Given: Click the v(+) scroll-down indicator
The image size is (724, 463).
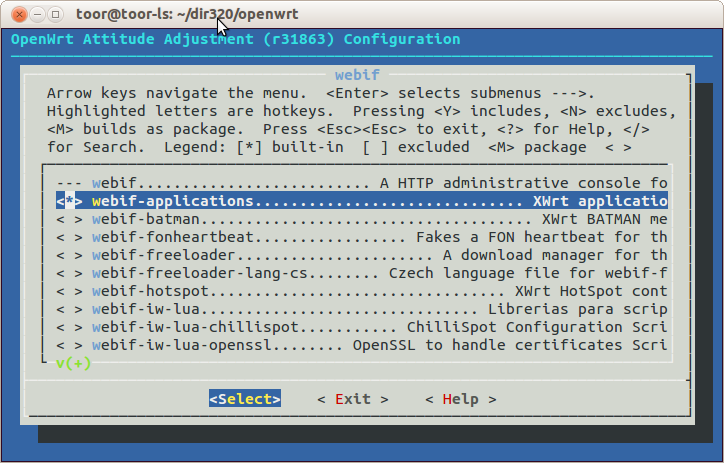Looking at the screenshot, I should click(73, 363).
